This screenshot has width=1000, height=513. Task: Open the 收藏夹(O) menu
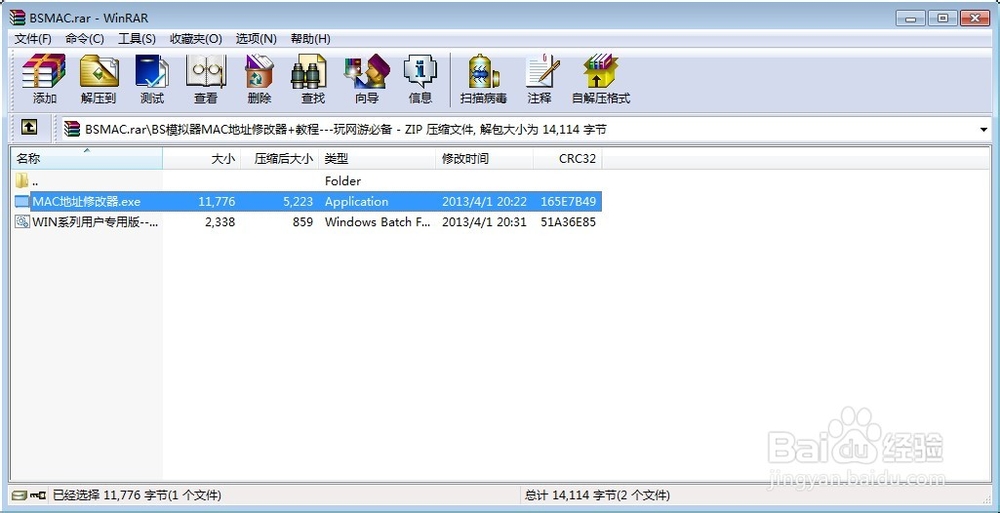click(x=196, y=39)
